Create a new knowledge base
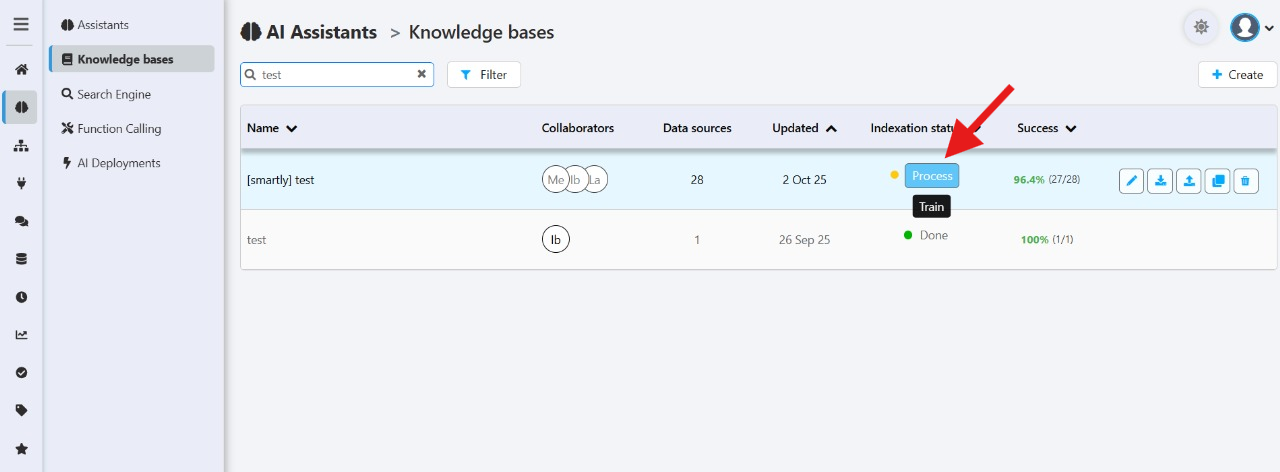The height and width of the screenshot is (472, 1280). pyautogui.click(x=1237, y=74)
